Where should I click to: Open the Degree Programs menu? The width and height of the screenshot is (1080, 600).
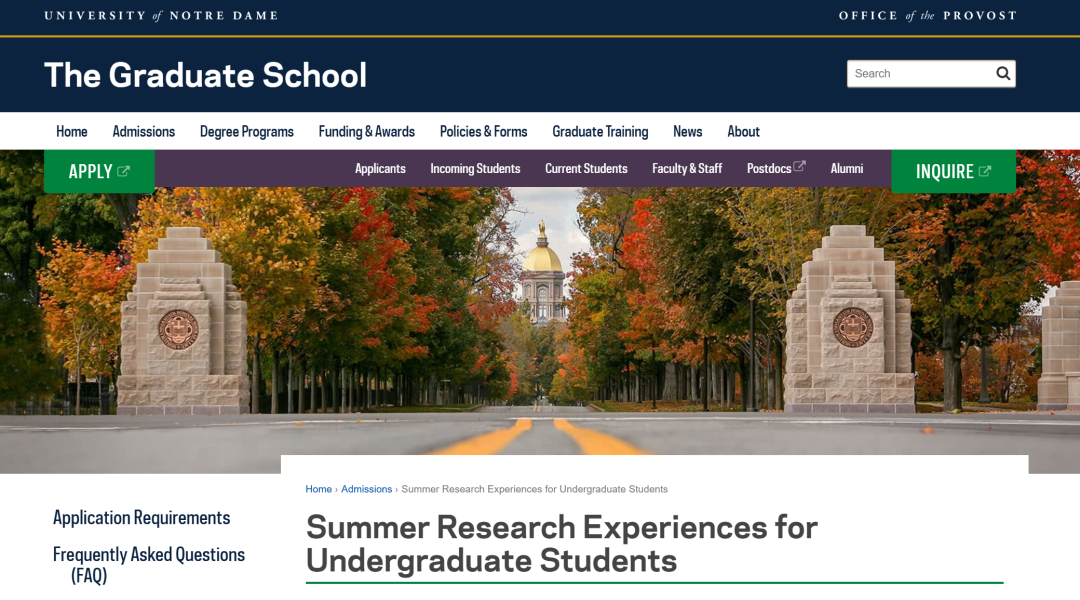246,131
